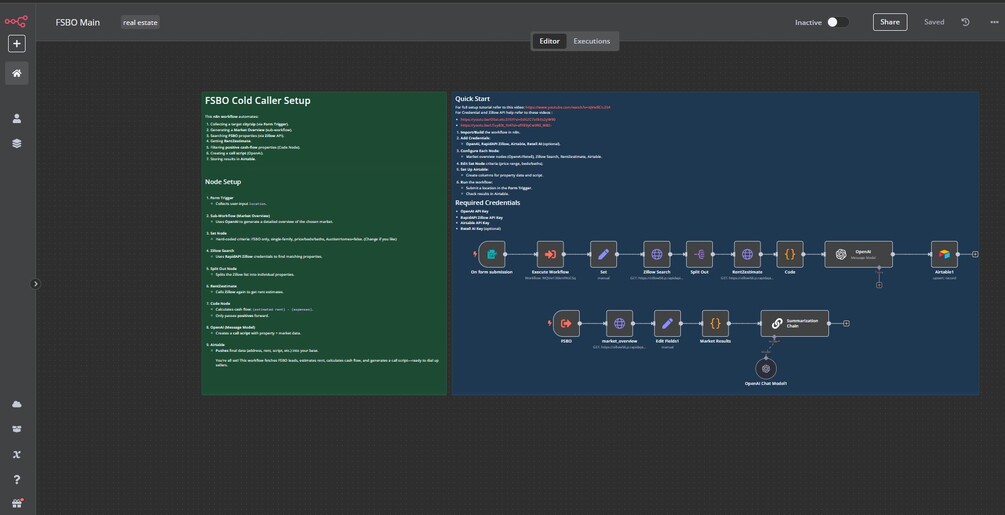Open the cloud admin panel icon

pos(17,404)
